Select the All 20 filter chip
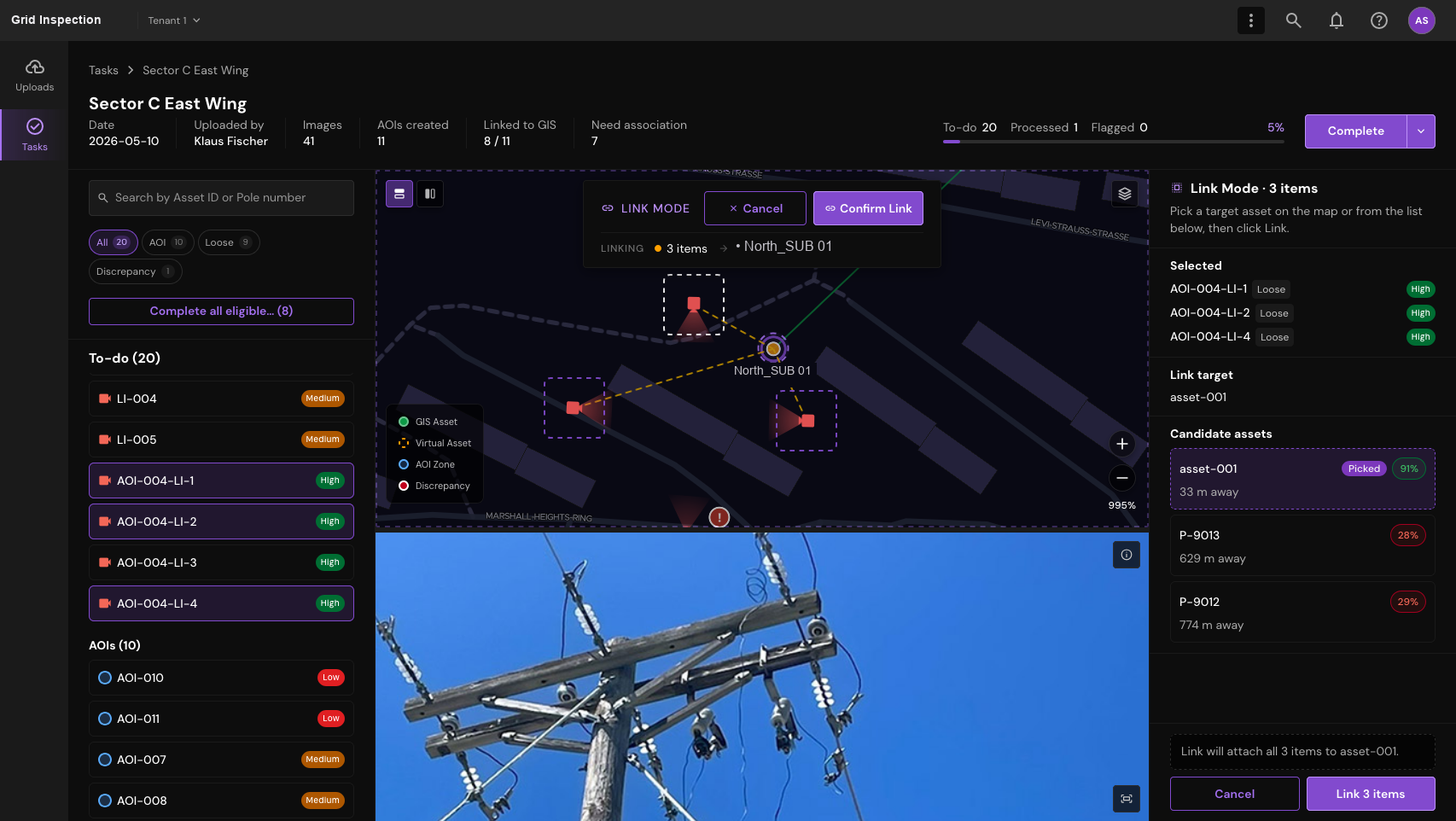Image resolution: width=1456 pixels, height=821 pixels. pyautogui.click(x=113, y=242)
